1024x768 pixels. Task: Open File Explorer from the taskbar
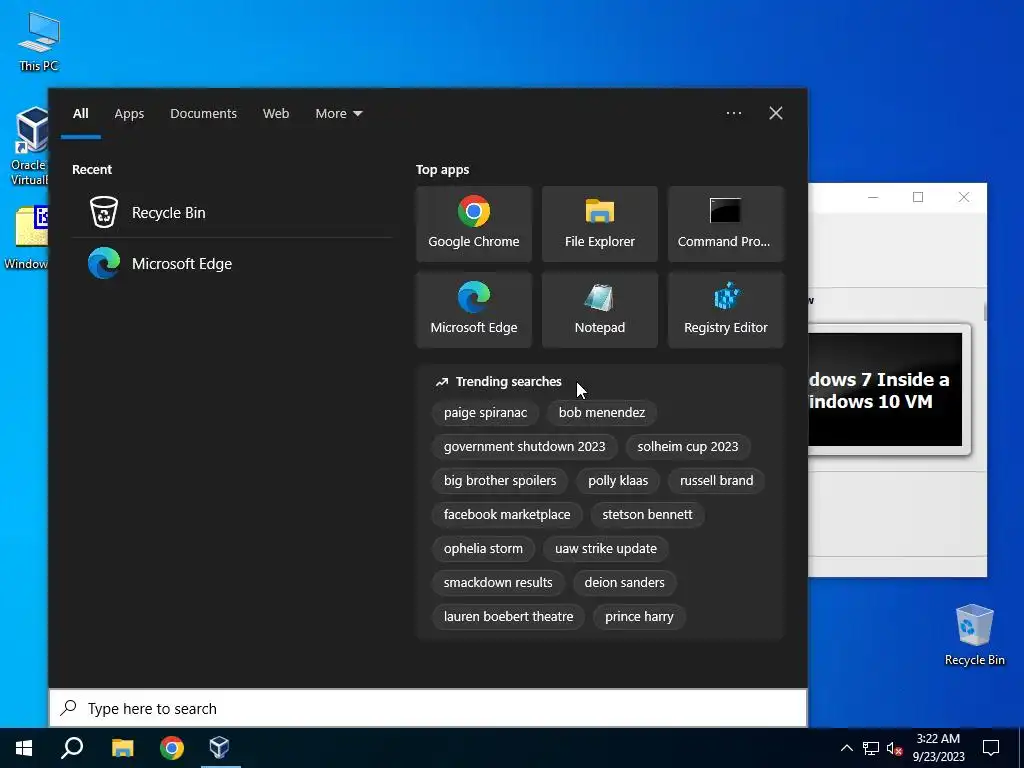pos(122,748)
